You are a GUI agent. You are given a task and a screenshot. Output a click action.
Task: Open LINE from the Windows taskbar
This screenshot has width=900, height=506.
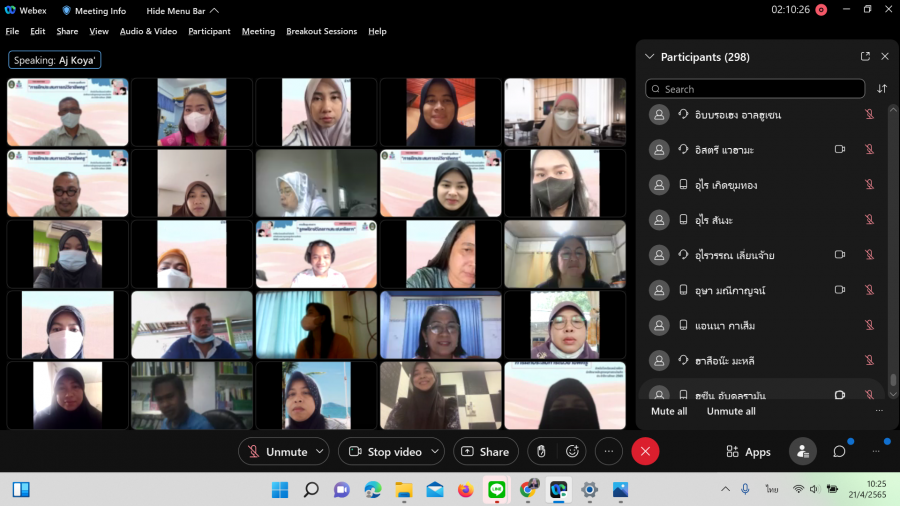(496, 489)
